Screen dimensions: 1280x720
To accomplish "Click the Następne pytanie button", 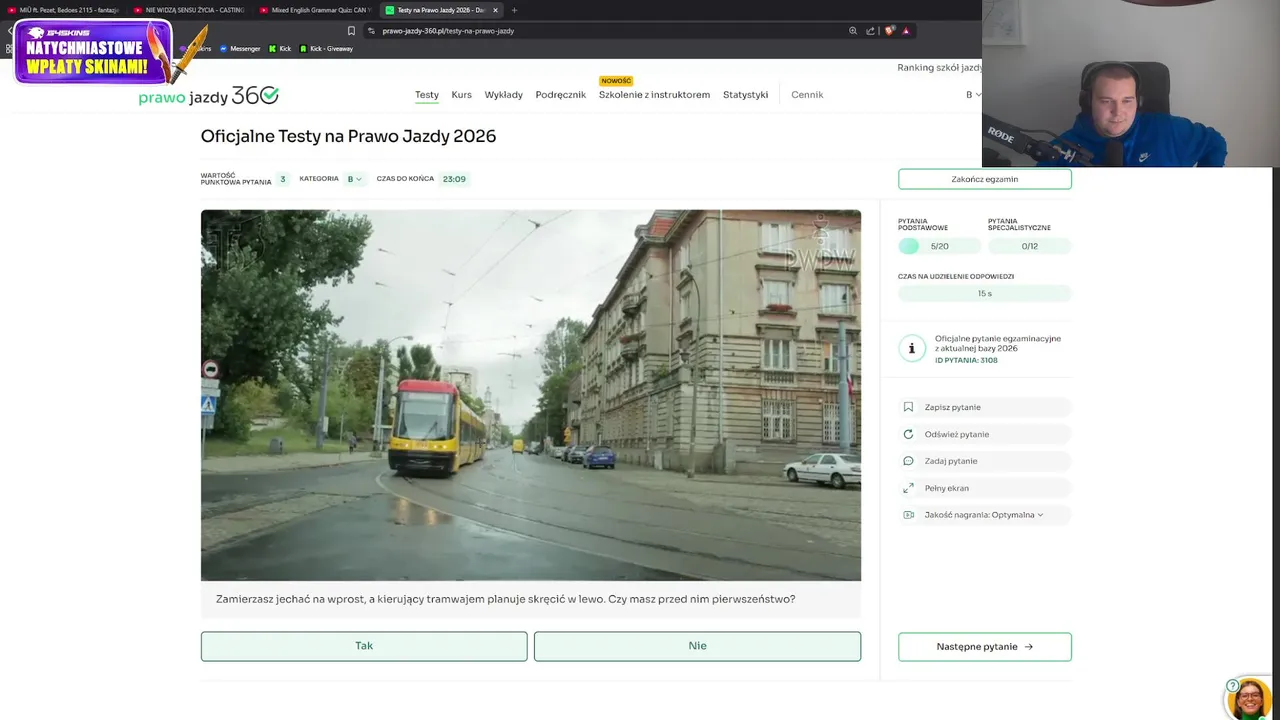I will tap(985, 647).
